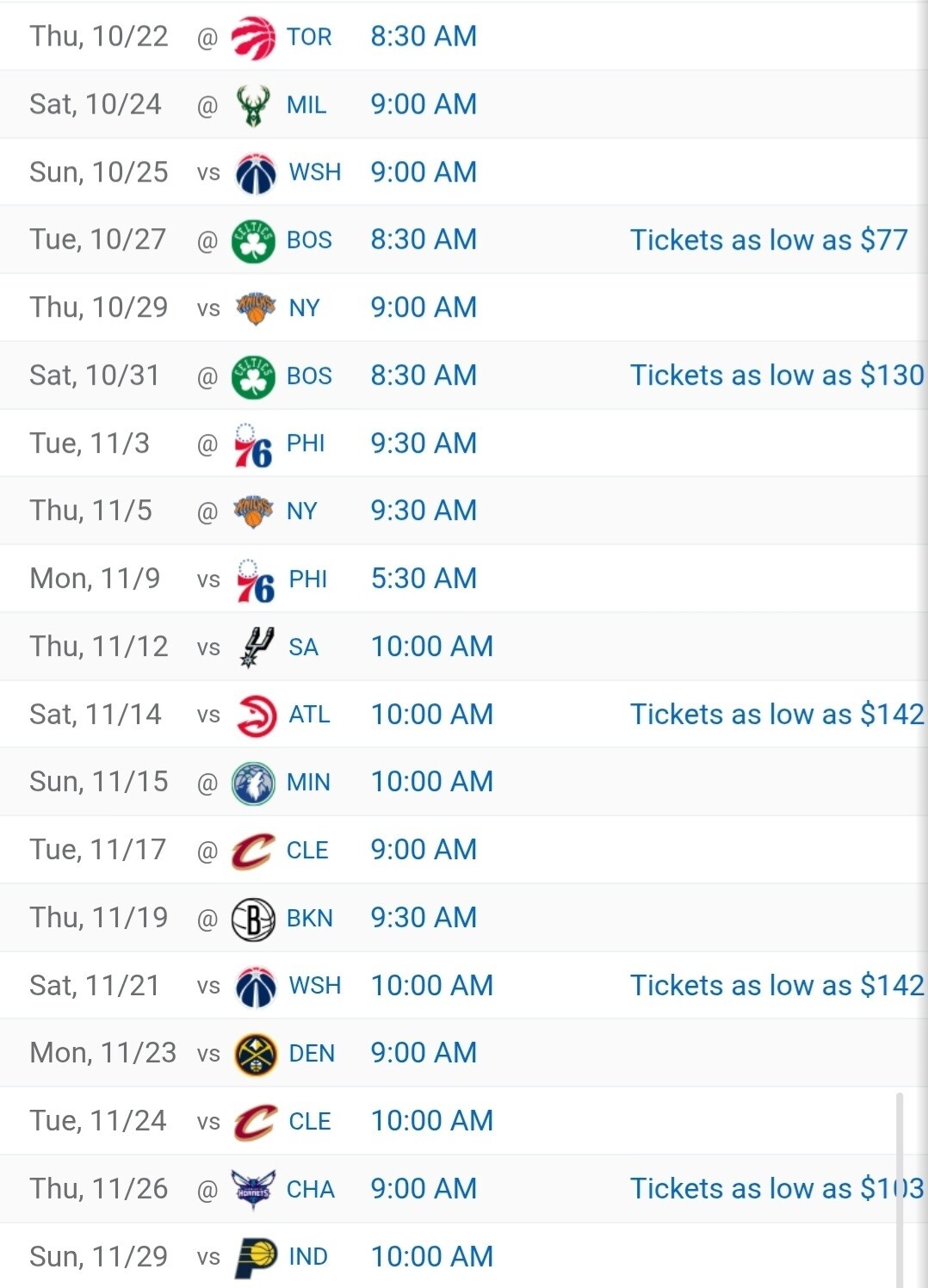Open the WSH team link on 10/25
This screenshot has width=928, height=1288.
pyautogui.click(x=315, y=172)
